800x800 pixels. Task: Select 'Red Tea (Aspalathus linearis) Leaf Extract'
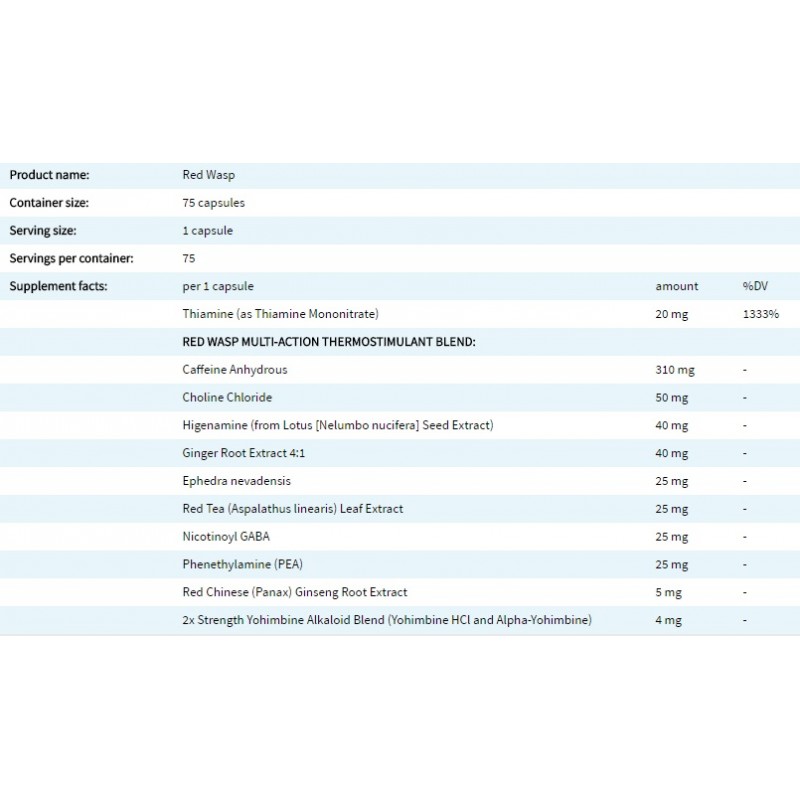(x=292, y=509)
